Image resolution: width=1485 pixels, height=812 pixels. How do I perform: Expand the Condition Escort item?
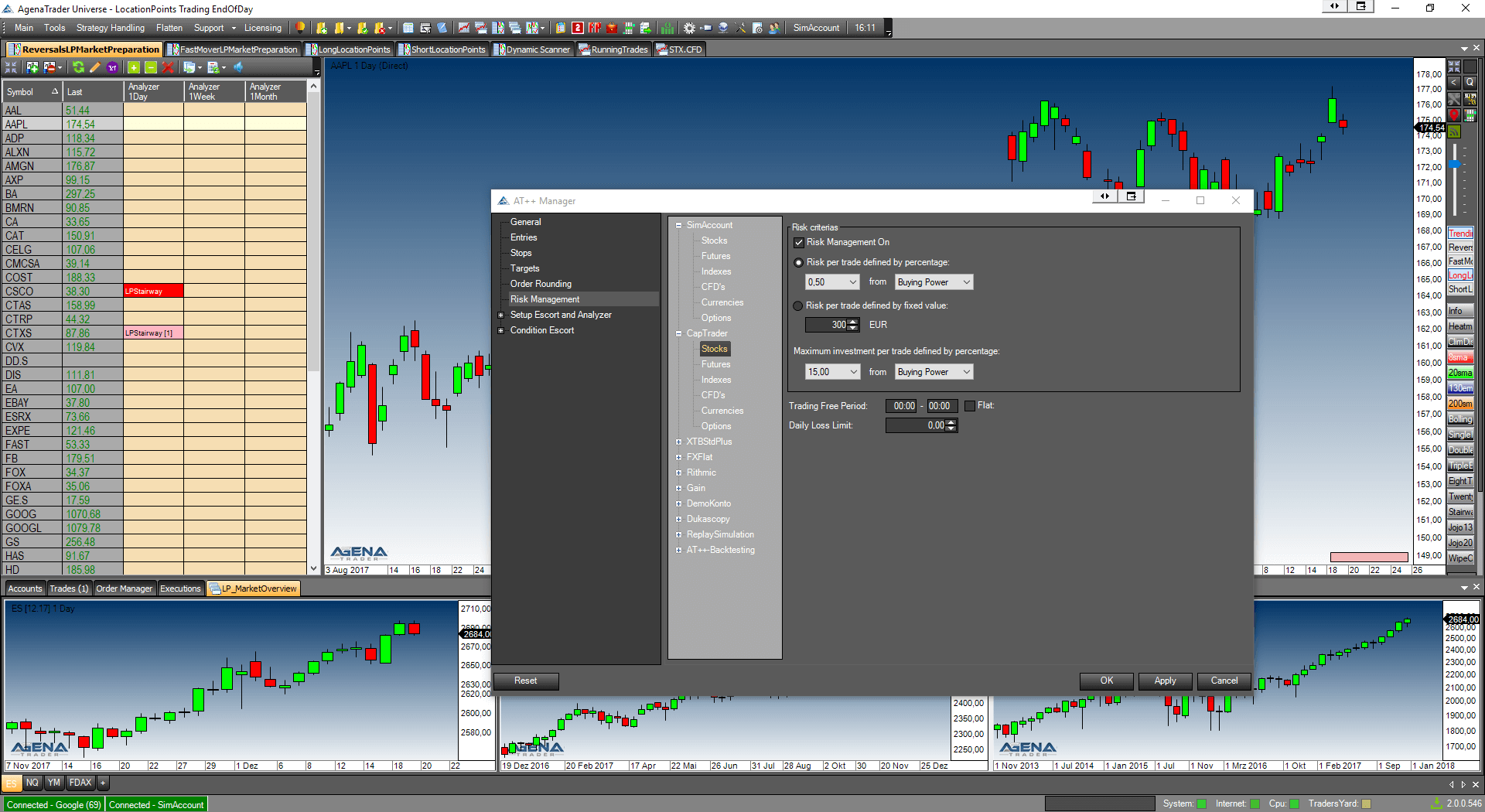point(501,331)
